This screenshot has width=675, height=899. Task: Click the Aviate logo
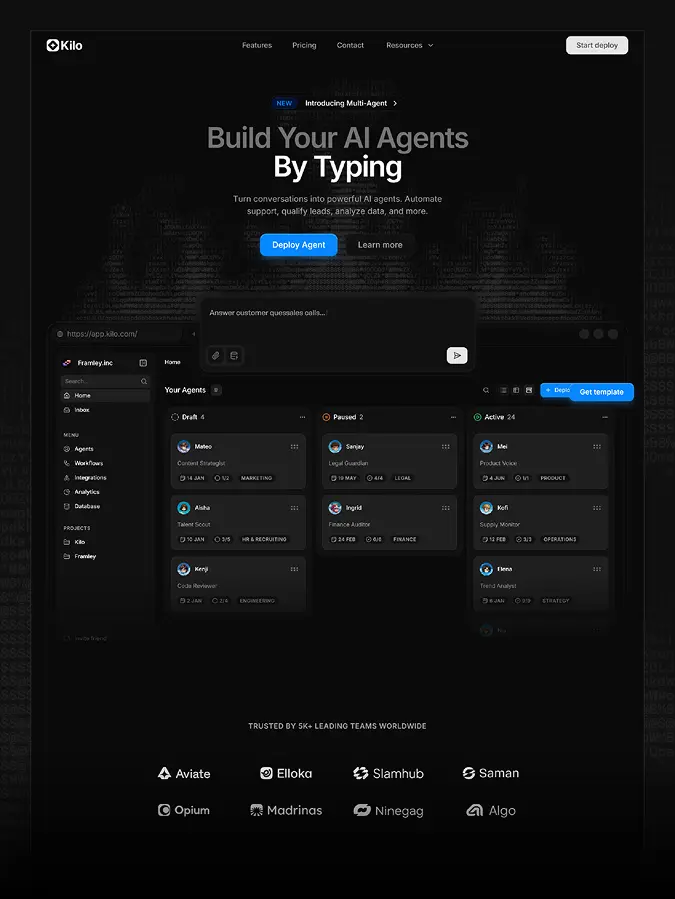[184, 773]
